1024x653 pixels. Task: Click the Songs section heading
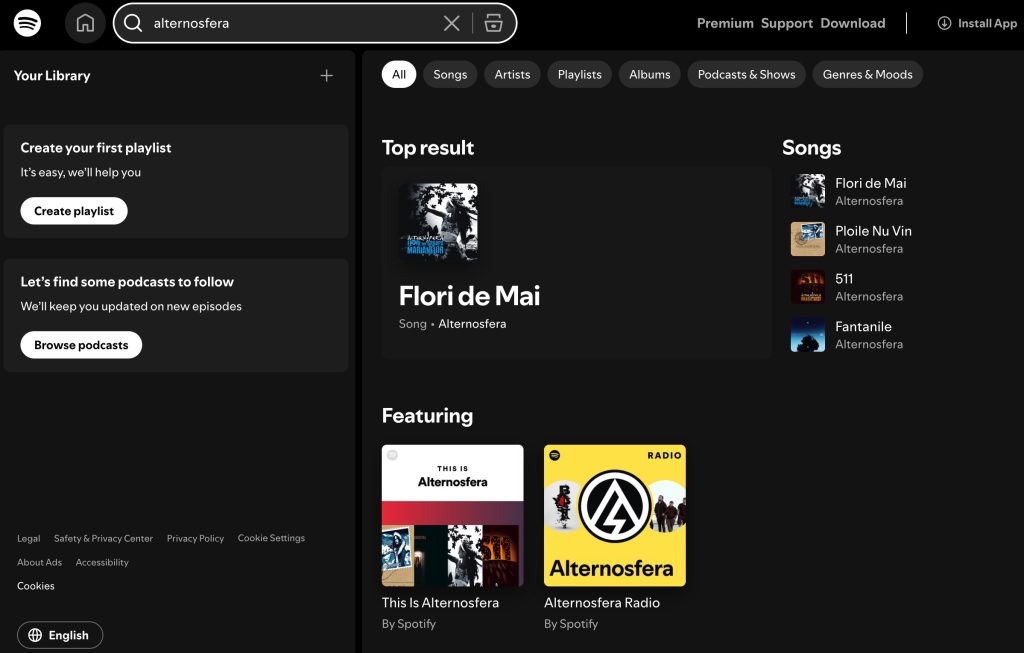pos(811,148)
